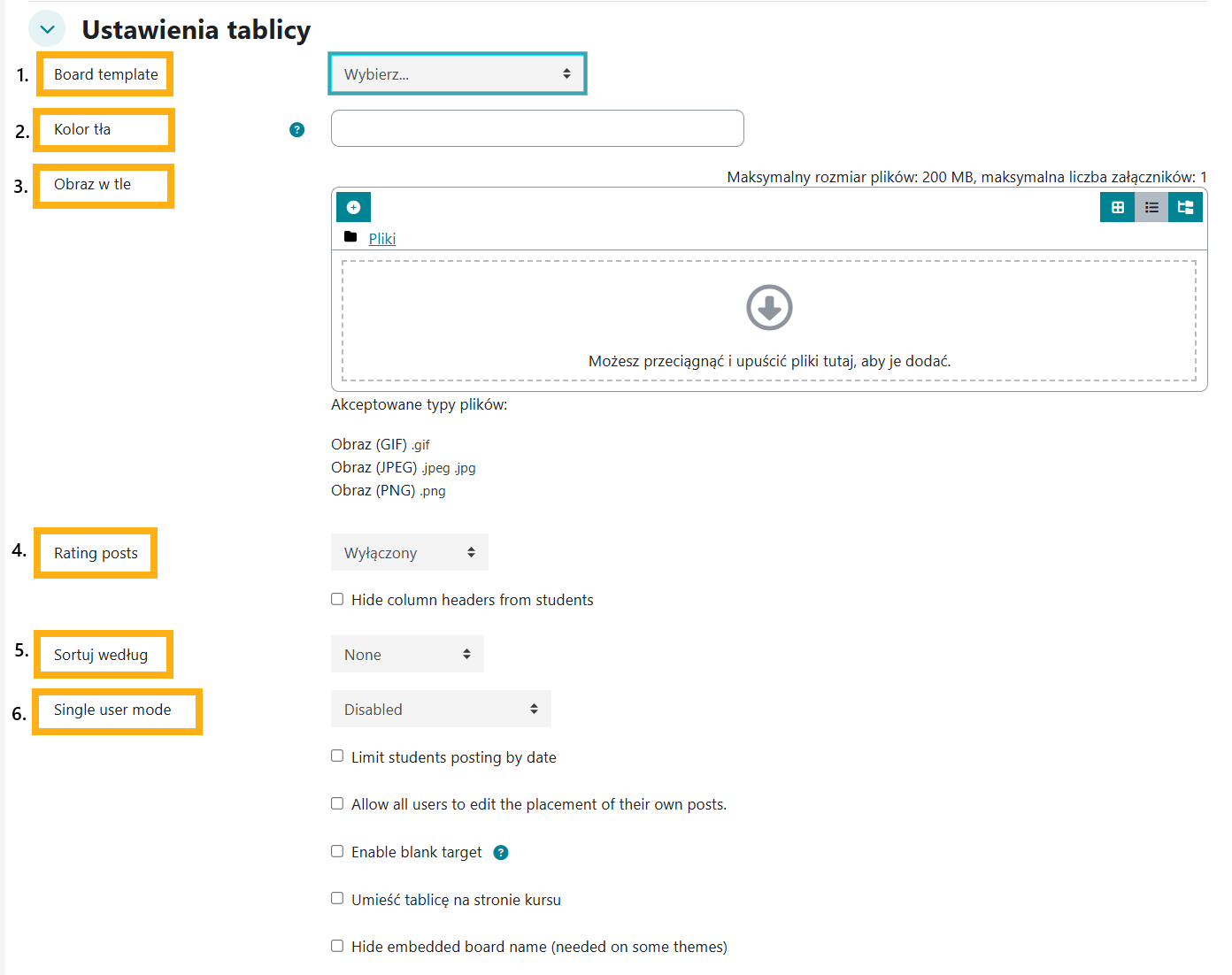Open the Single user mode dropdown
This screenshot has height=975, width=1232.
pyautogui.click(x=441, y=710)
